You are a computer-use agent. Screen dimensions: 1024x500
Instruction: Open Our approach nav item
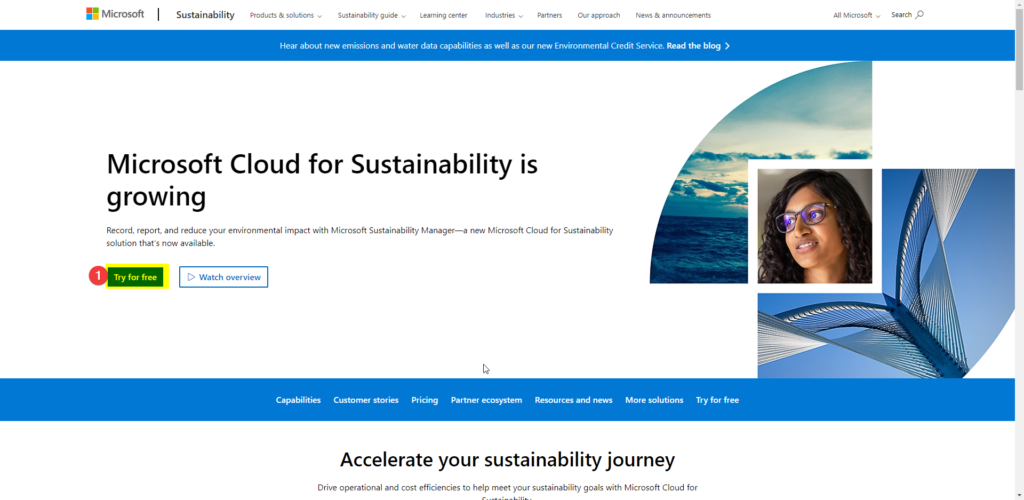[x=599, y=15]
